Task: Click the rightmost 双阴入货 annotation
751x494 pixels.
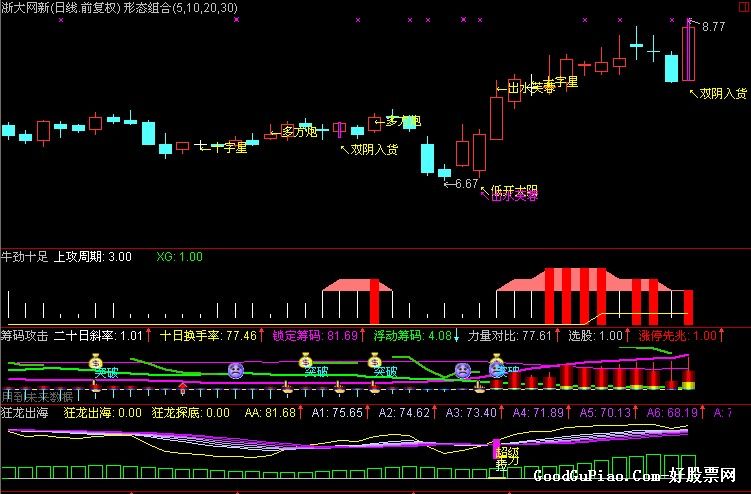Action: pos(723,93)
